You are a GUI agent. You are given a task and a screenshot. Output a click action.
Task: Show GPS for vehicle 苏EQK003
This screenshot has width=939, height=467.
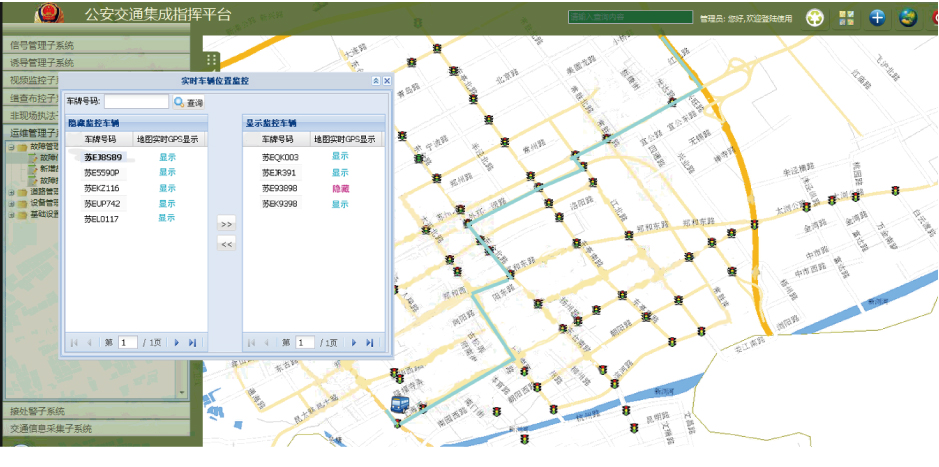pyautogui.click(x=340, y=157)
